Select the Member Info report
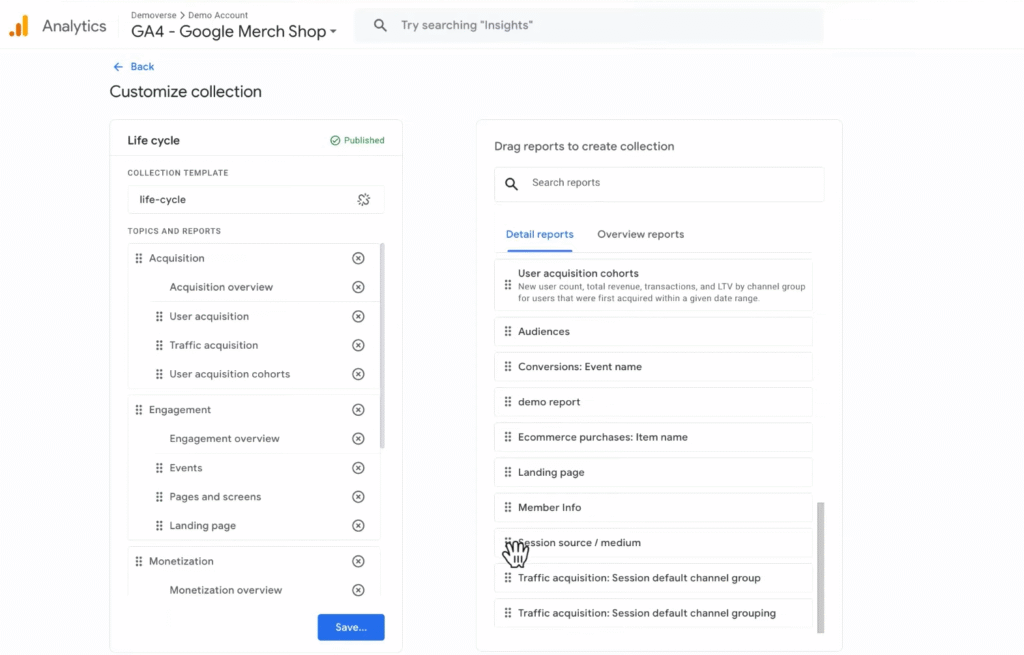Viewport: 1024px width, 655px height. (x=653, y=508)
